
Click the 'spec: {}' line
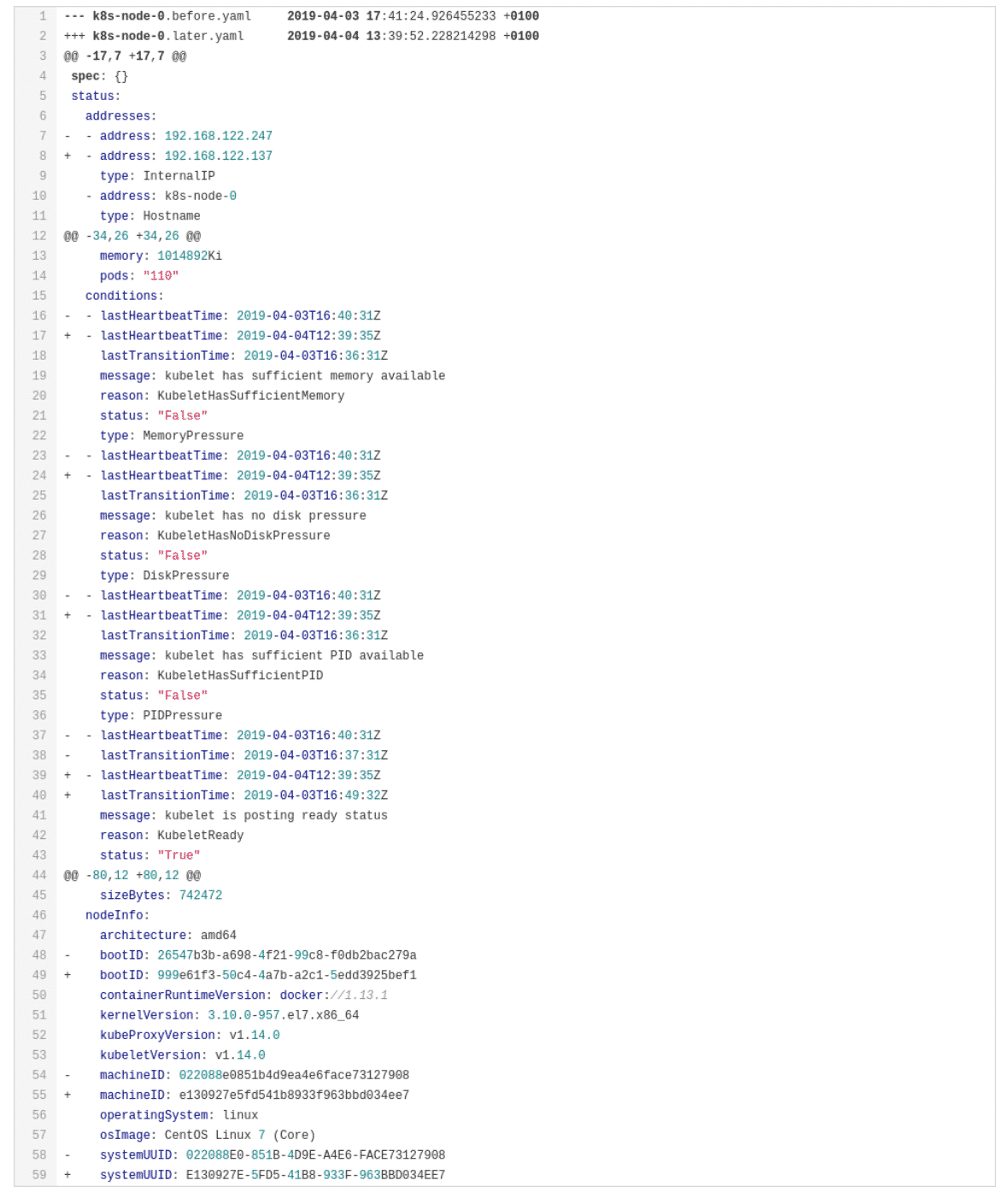tap(100, 76)
